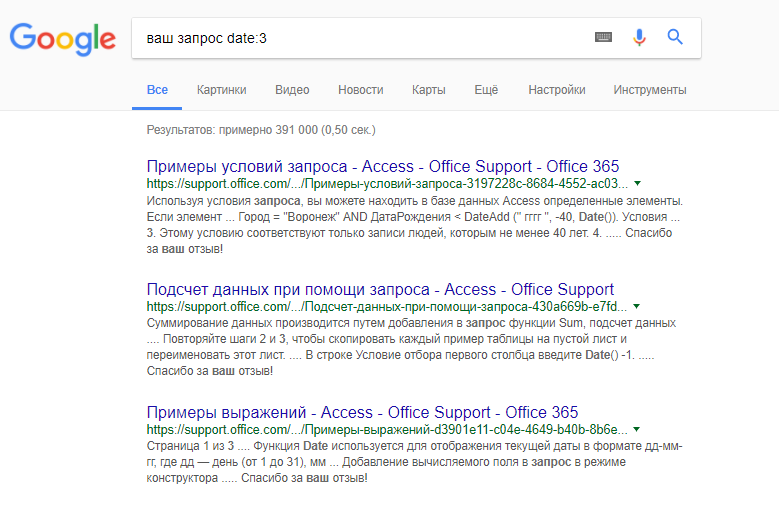
Task: Click URL support.office.com Примеры-выражений
Action: click(x=387, y=429)
